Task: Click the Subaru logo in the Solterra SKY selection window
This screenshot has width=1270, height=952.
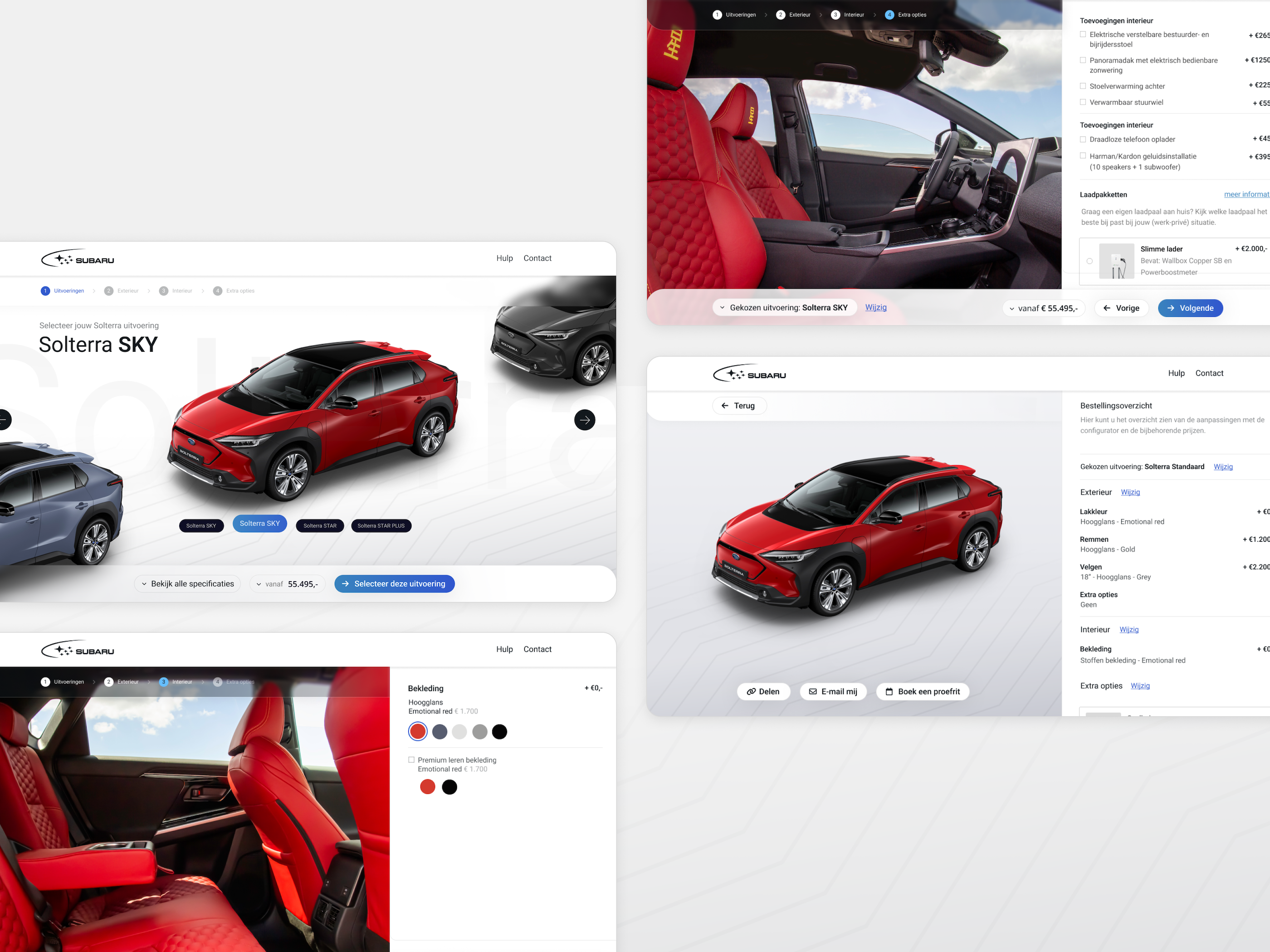Action: 78,259
